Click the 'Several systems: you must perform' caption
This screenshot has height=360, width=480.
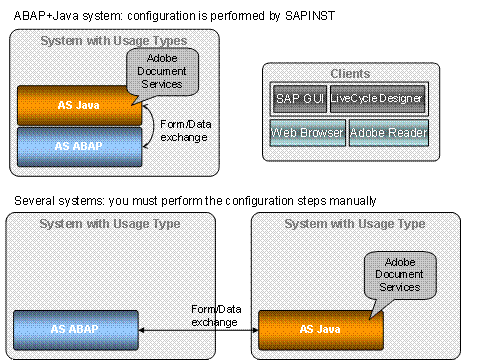pyautogui.click(x=195, y=201)
